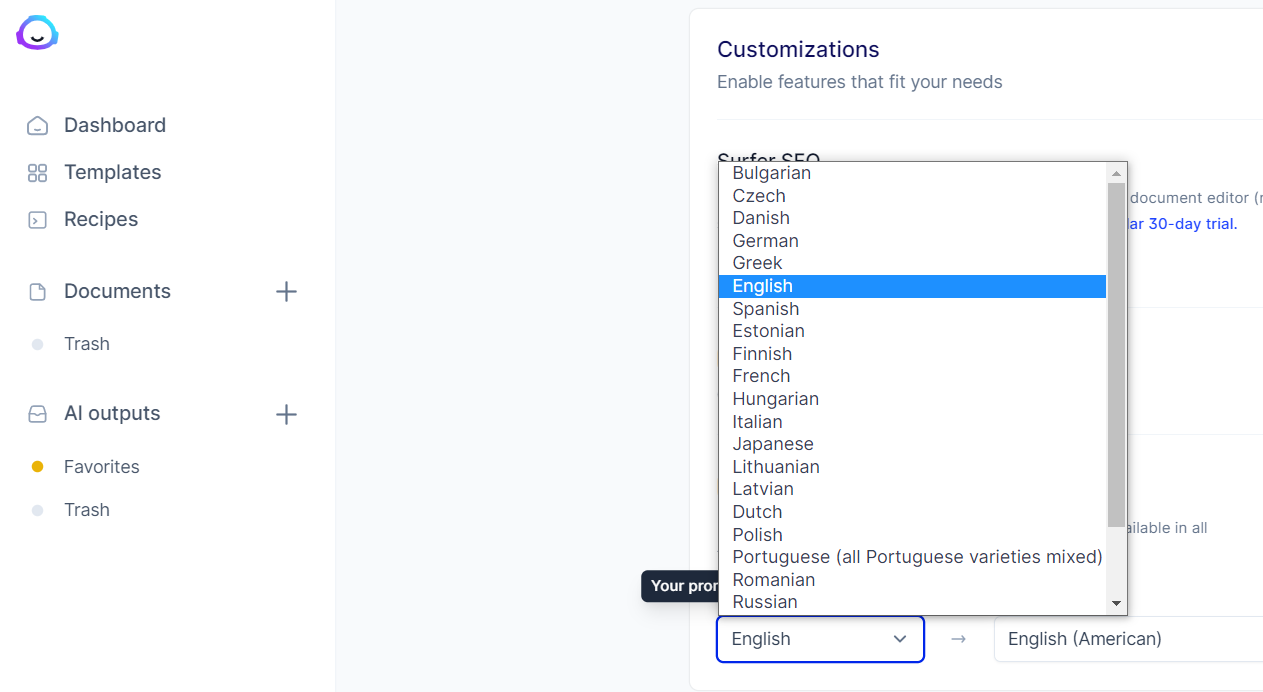Open Dashboard via its home icon
Viewport: 1263px width, 692px height.
tap(37, 126)
